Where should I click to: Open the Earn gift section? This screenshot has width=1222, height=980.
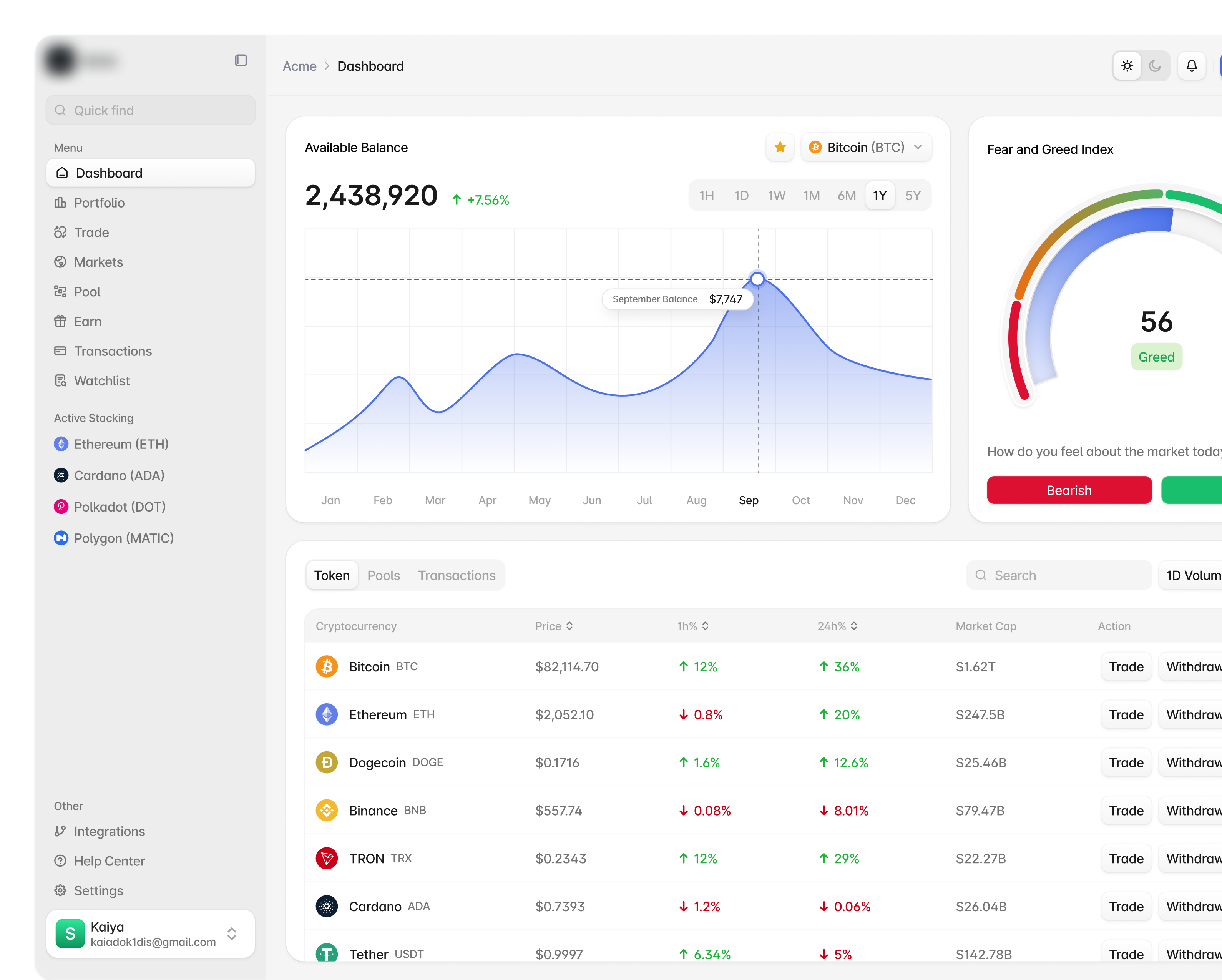click(87, 321)
